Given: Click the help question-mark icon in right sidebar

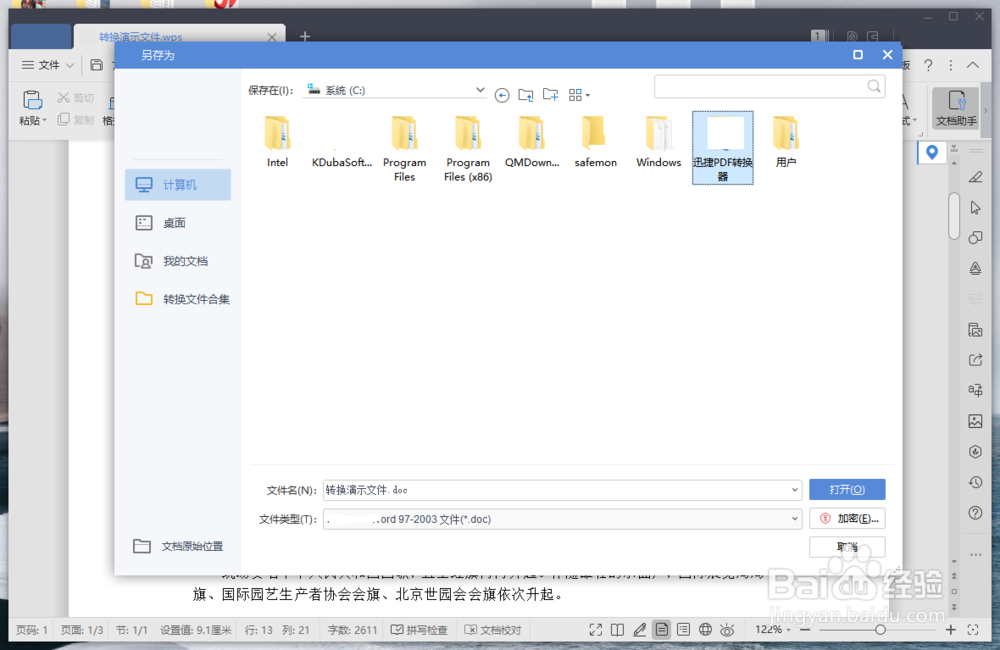Looking at the screenshot, I should click(975, 513).
